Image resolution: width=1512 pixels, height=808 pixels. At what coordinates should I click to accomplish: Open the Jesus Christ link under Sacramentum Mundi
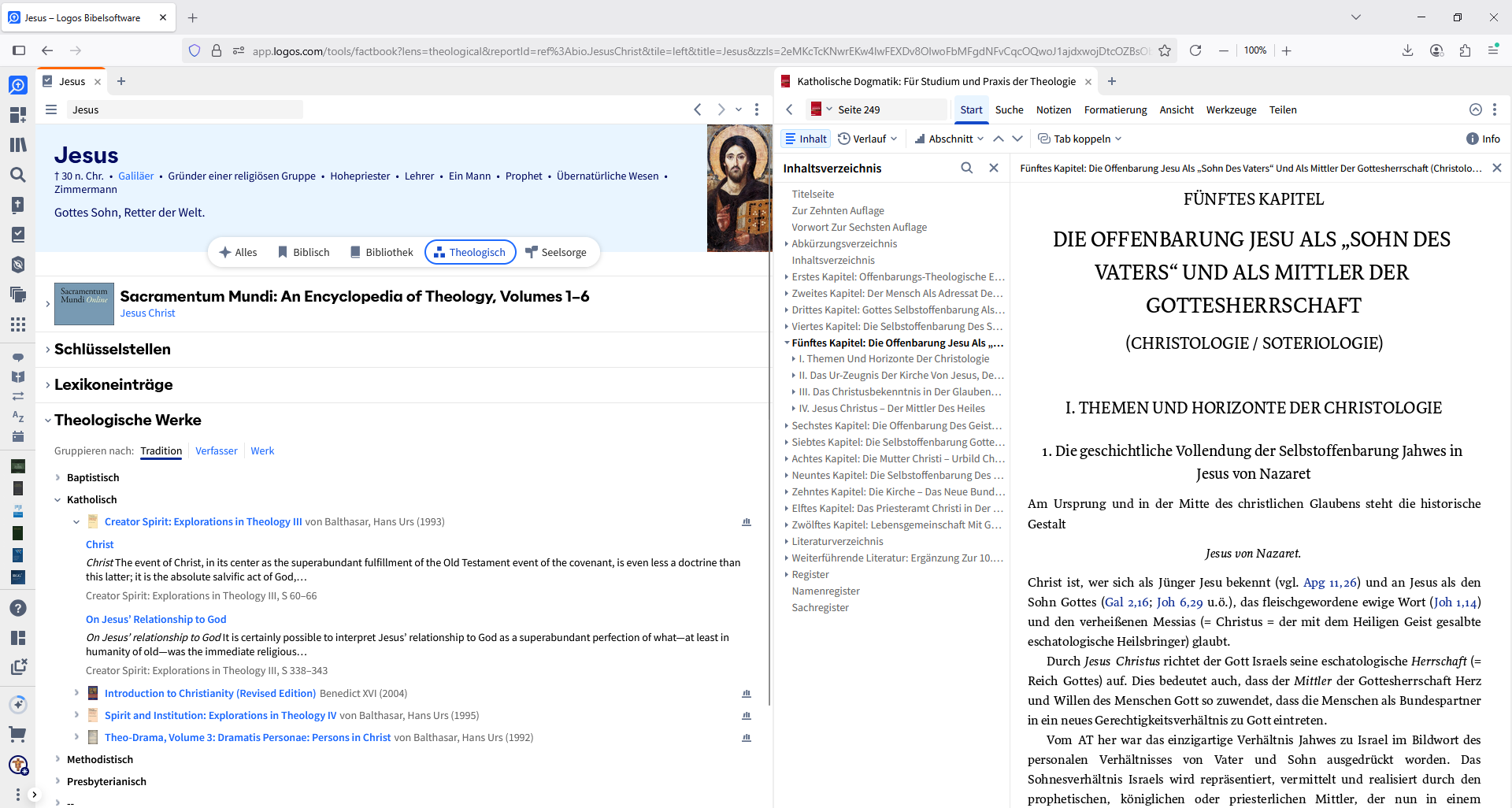pos(147,313)
